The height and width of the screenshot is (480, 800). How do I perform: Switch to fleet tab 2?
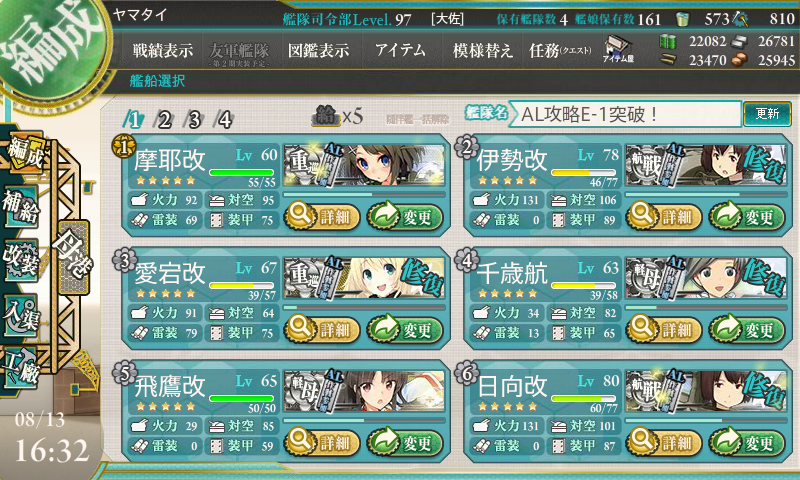tap(164, 120)
